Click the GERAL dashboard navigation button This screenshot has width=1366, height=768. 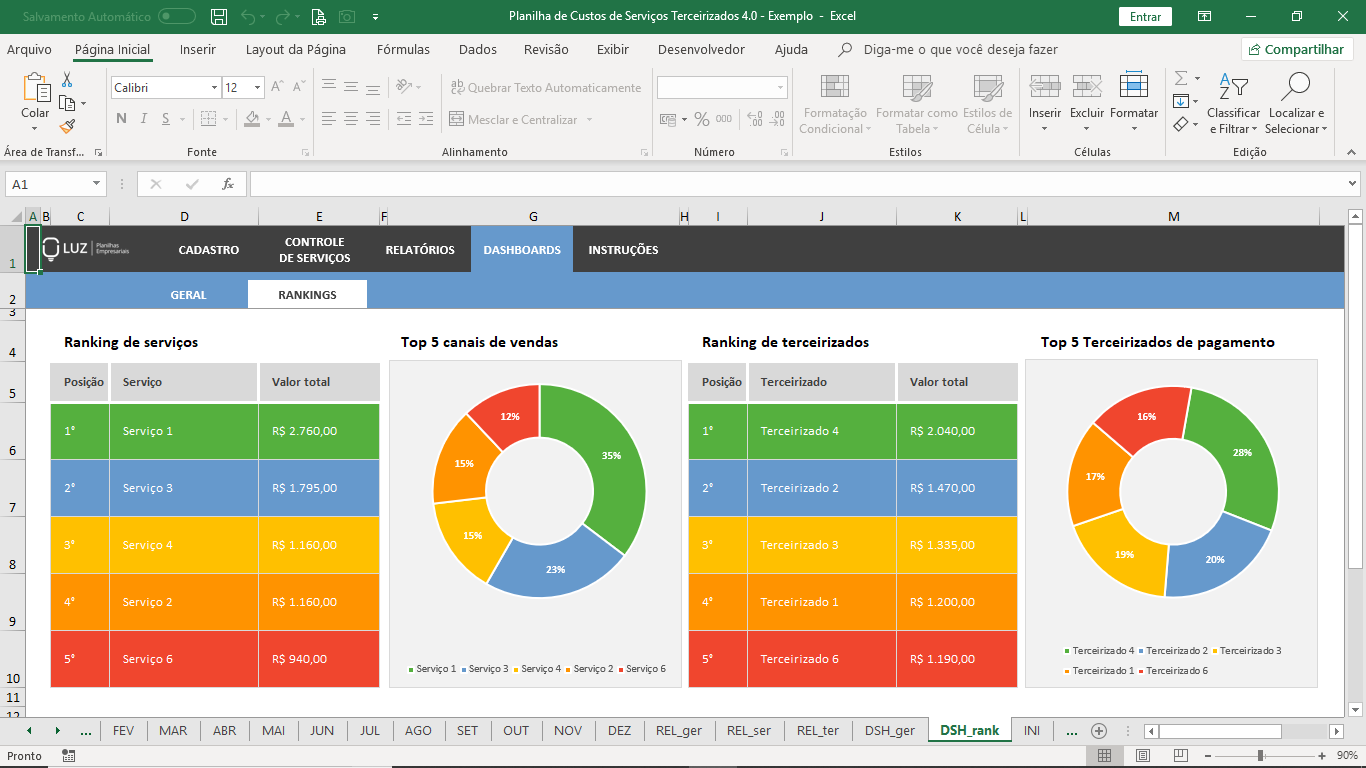click(x=188, y=295)
